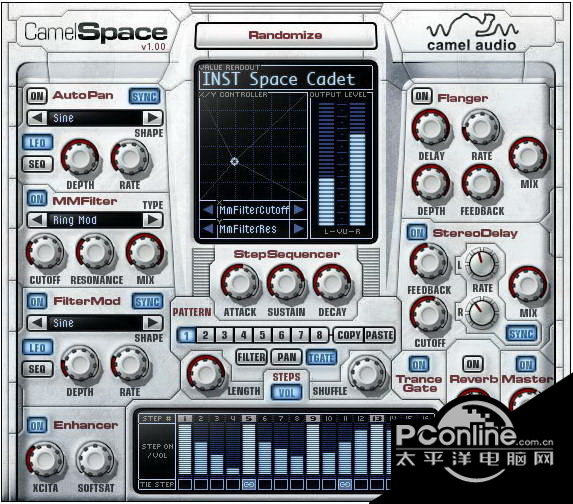Screen dimensions: 573x504
Task: Toggle the AutoPan ON switch
Action: (x=37, y=96)
